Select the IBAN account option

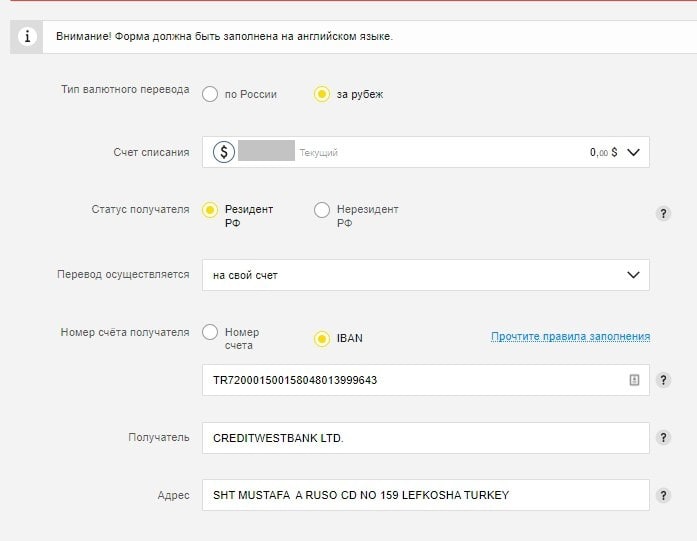(x=322, y=338)
